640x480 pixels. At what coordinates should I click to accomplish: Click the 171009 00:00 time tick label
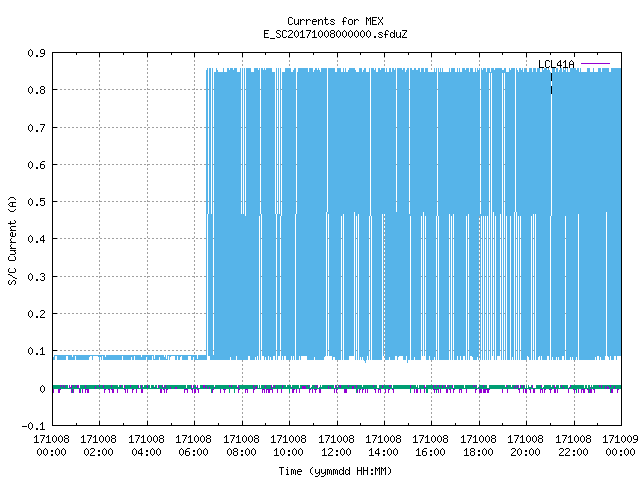coord(620,446)
